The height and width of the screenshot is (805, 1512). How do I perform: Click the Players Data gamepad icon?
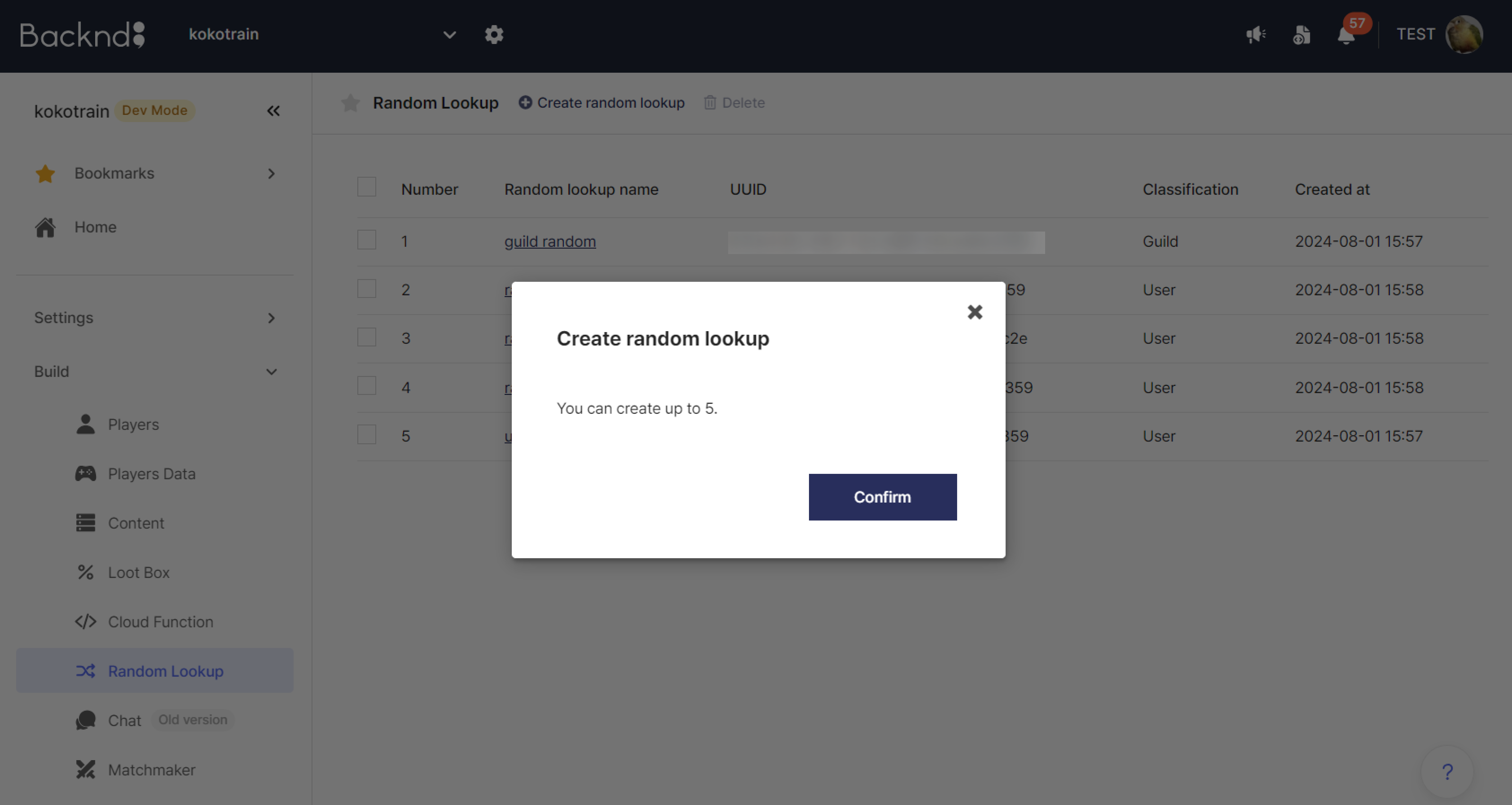tap(86, 473)
